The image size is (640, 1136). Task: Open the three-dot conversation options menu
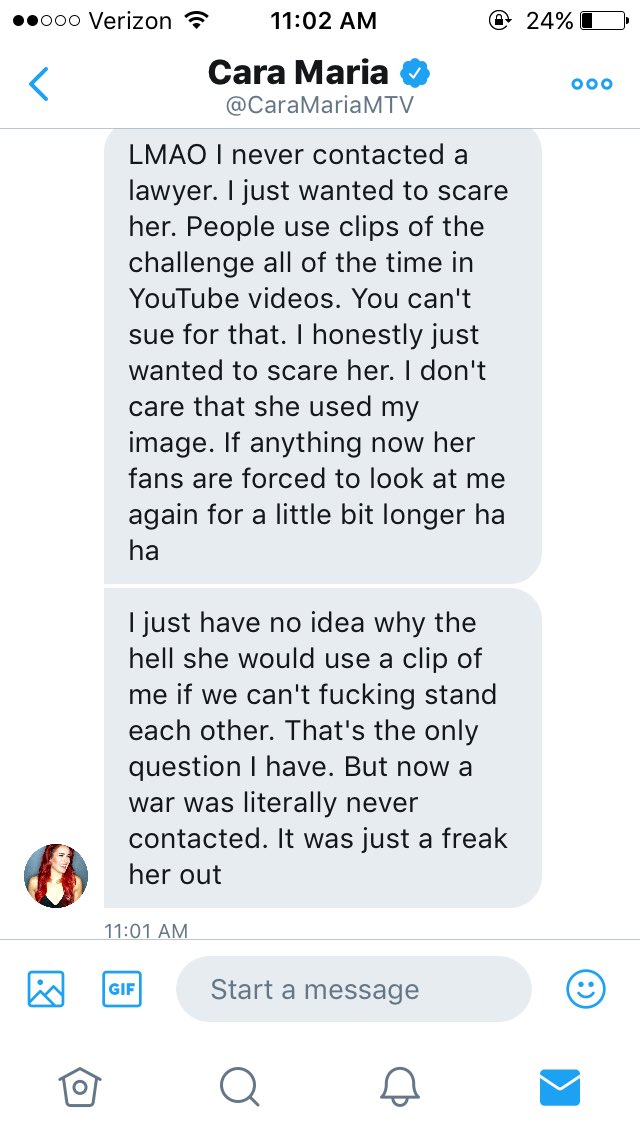(x=591, y=84)
